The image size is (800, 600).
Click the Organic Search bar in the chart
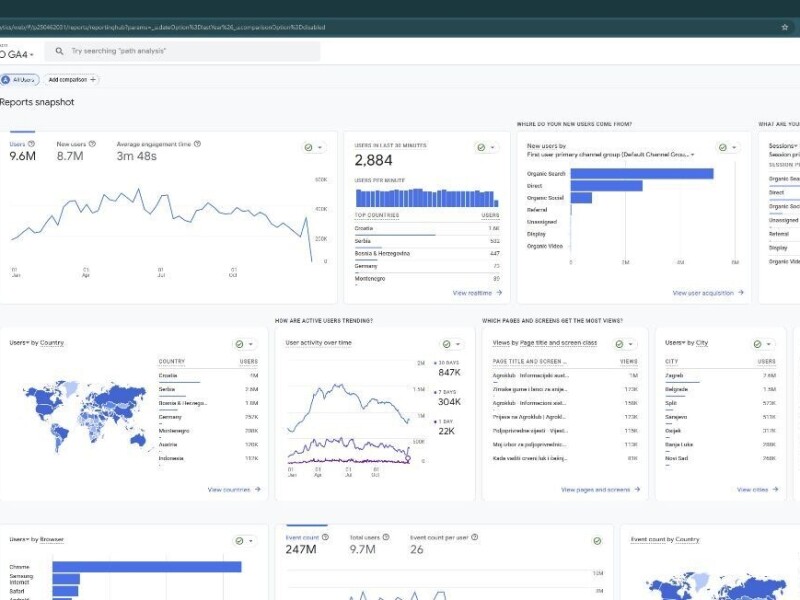641,173
